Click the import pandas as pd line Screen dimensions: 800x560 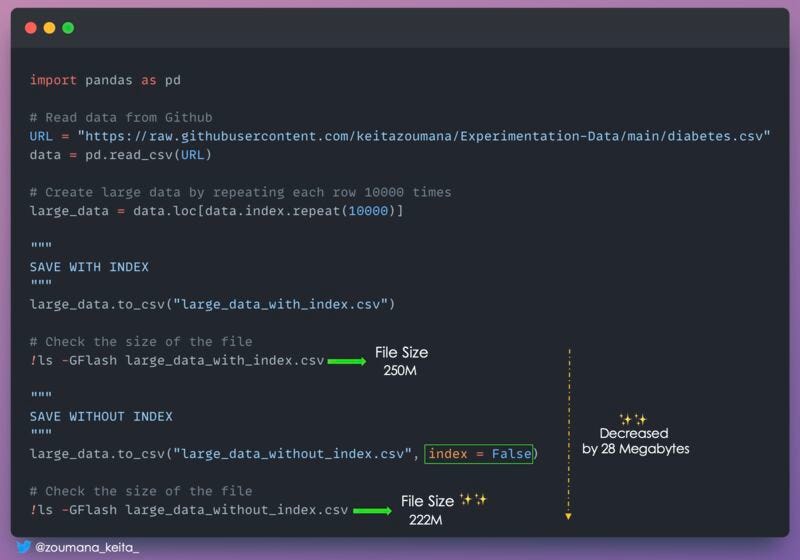[105, 79]
